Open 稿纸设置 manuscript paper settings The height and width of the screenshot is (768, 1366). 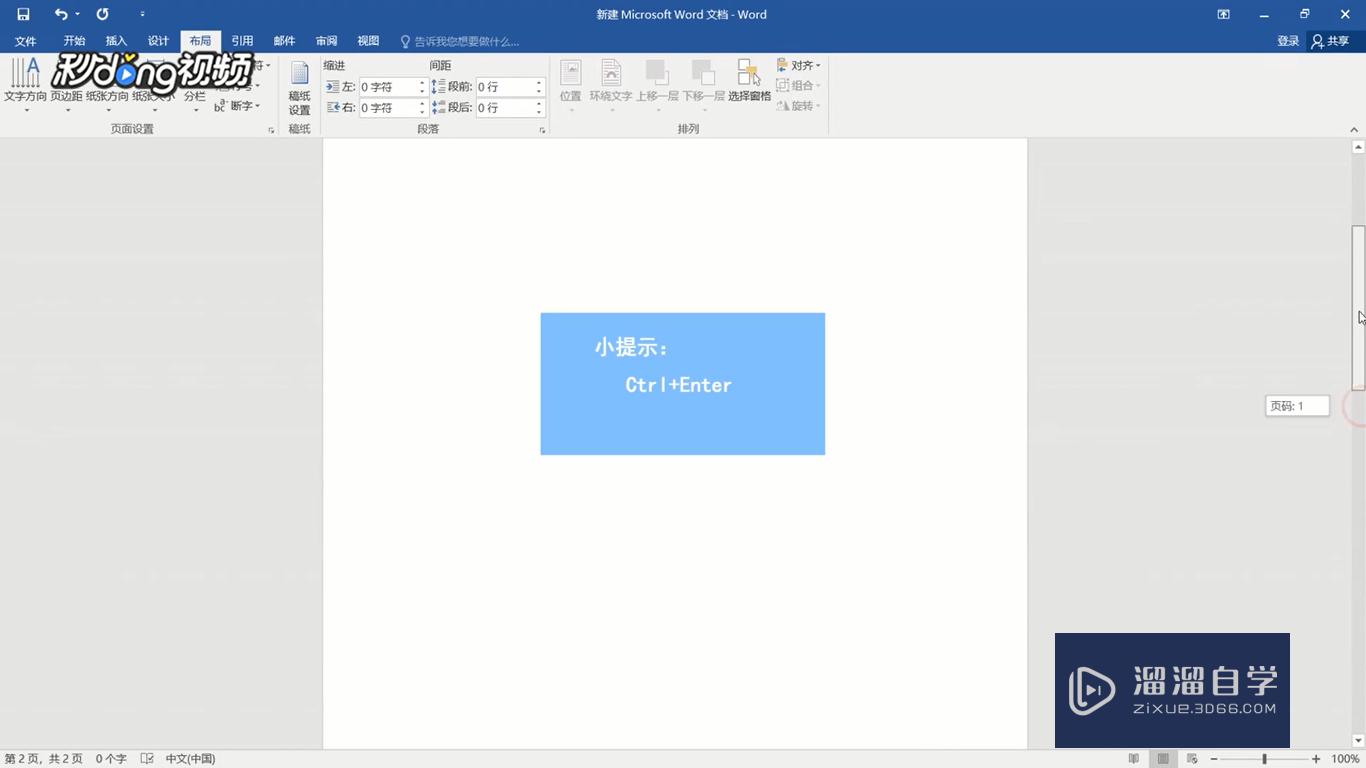coord(299,88)
